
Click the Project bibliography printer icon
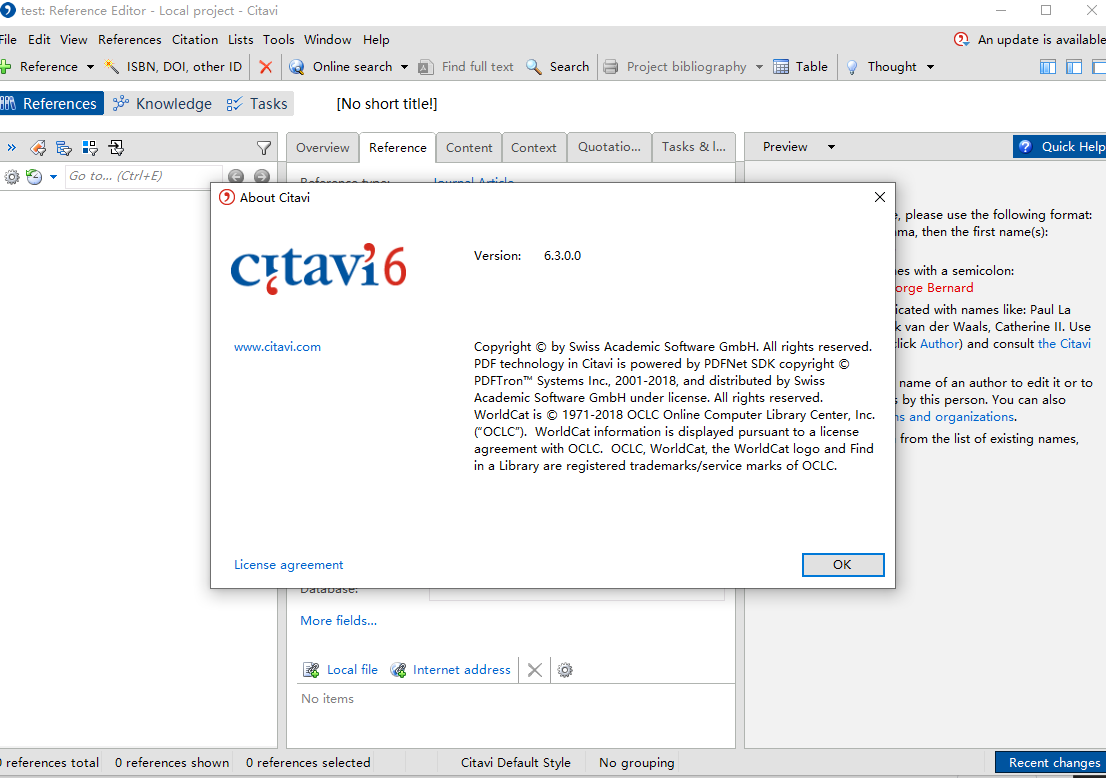(611, 67)
